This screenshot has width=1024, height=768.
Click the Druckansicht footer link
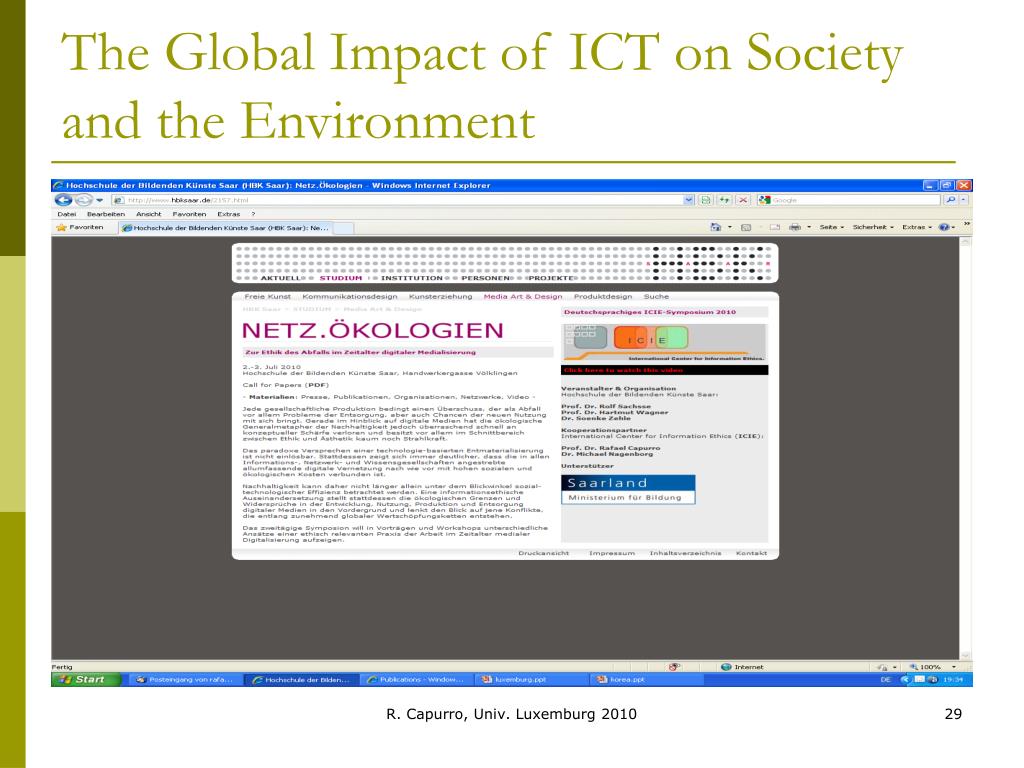pyautogui.click(x=543, y=553)
